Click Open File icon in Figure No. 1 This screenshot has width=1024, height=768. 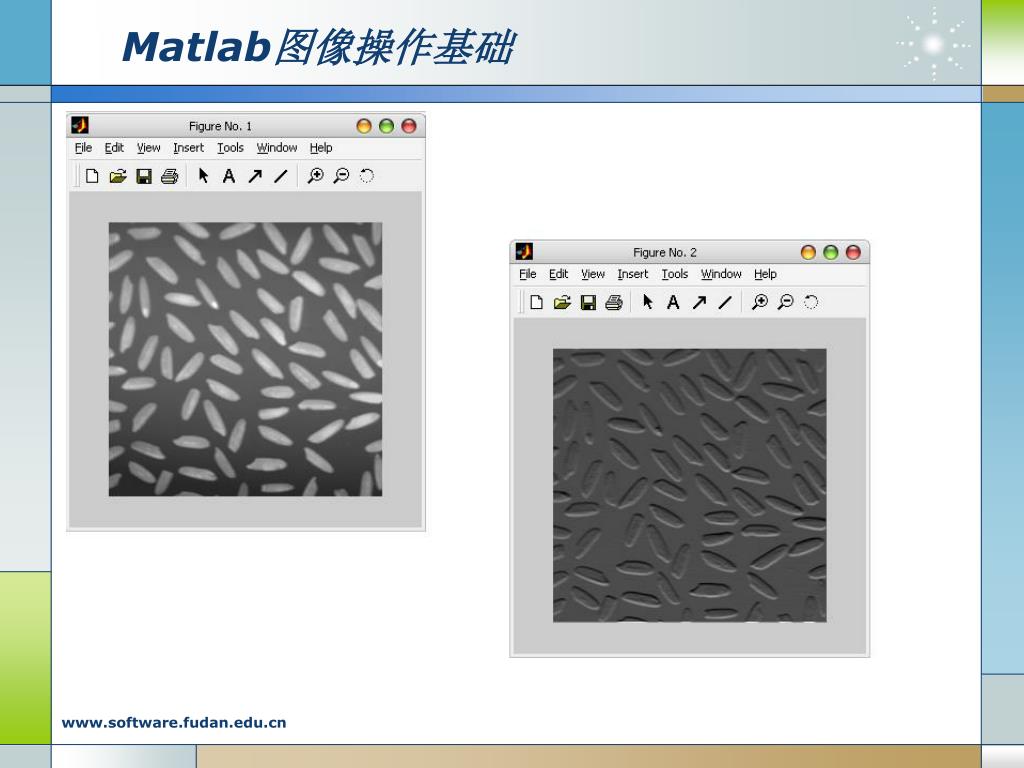pyautogui.click(x=118, y=176)
